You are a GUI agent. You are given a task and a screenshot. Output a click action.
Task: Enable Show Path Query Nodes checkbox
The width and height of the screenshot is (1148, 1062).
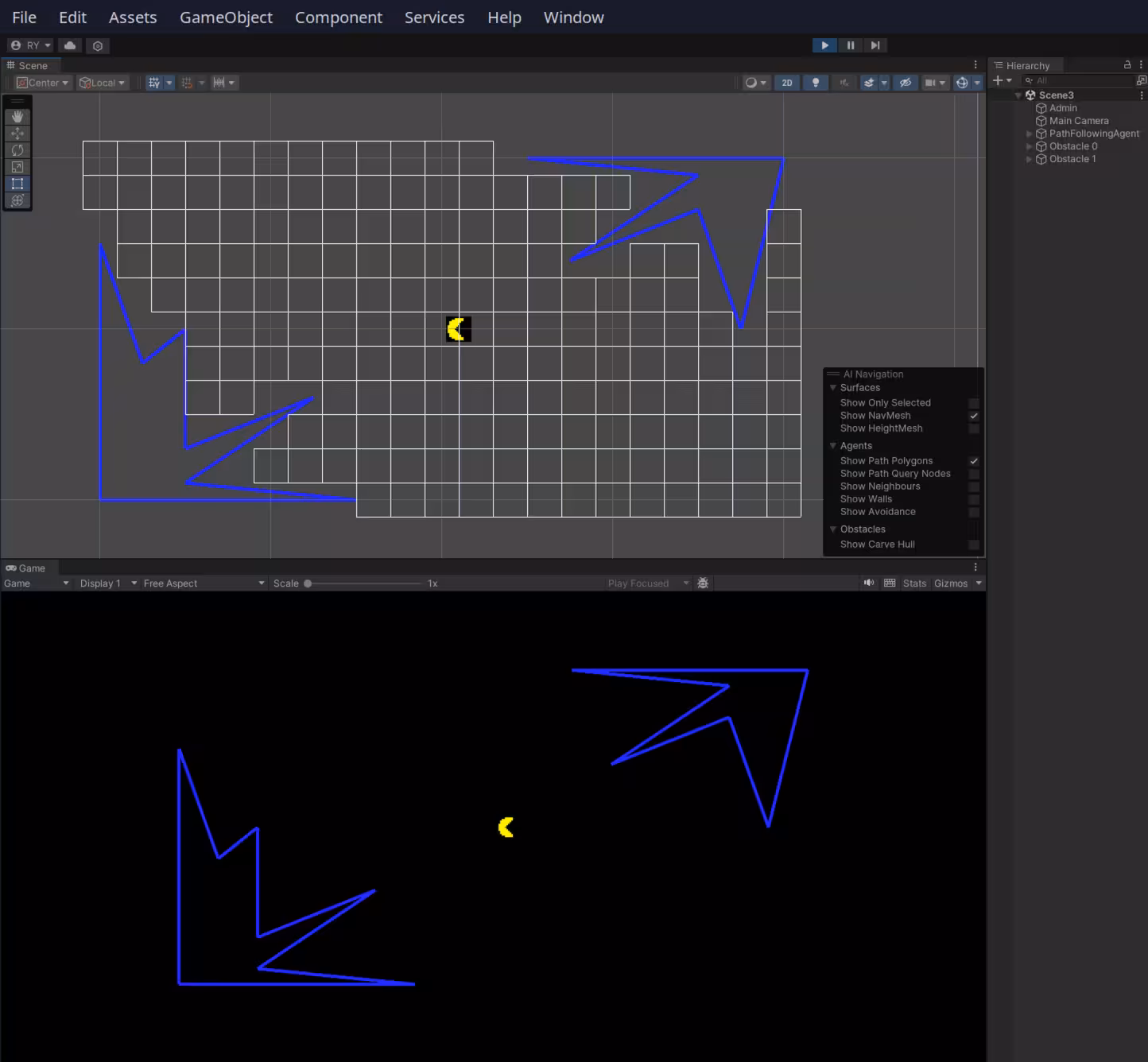(x=974, y=474)
